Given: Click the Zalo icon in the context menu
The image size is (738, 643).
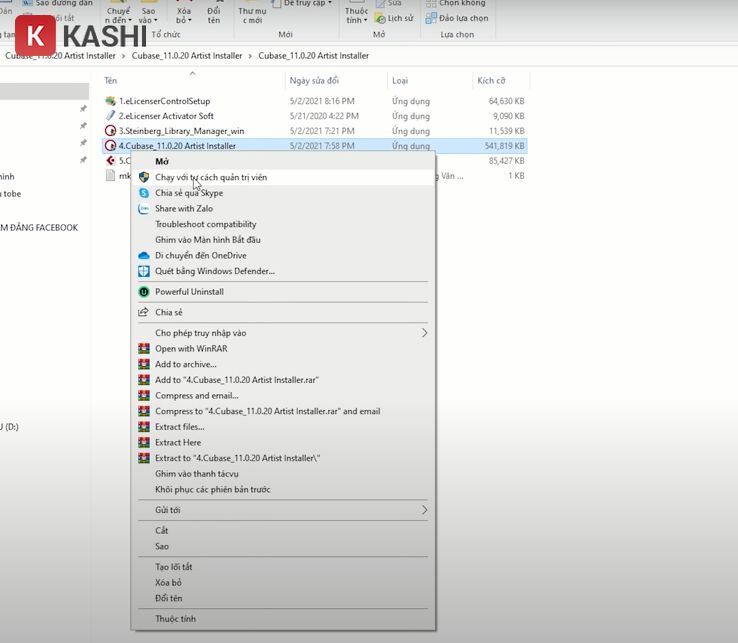Looking at the screenshot, I should [144, 209].
